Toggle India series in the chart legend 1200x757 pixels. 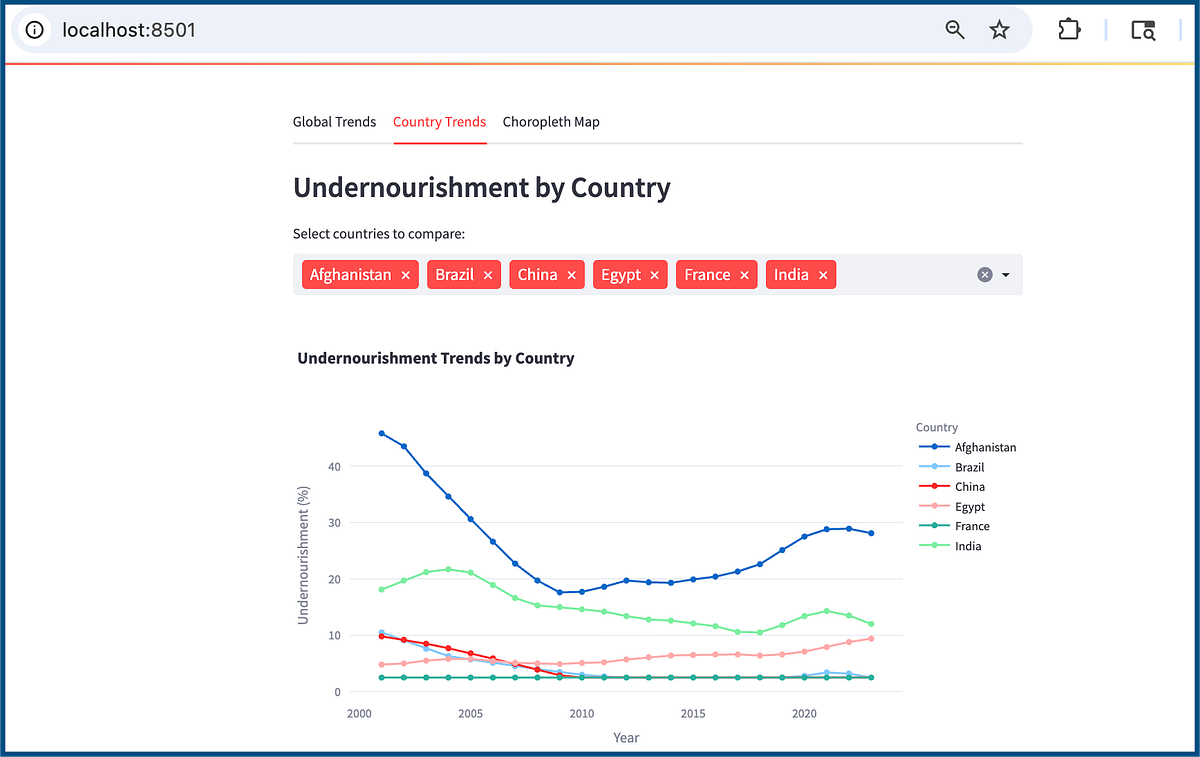949,546
